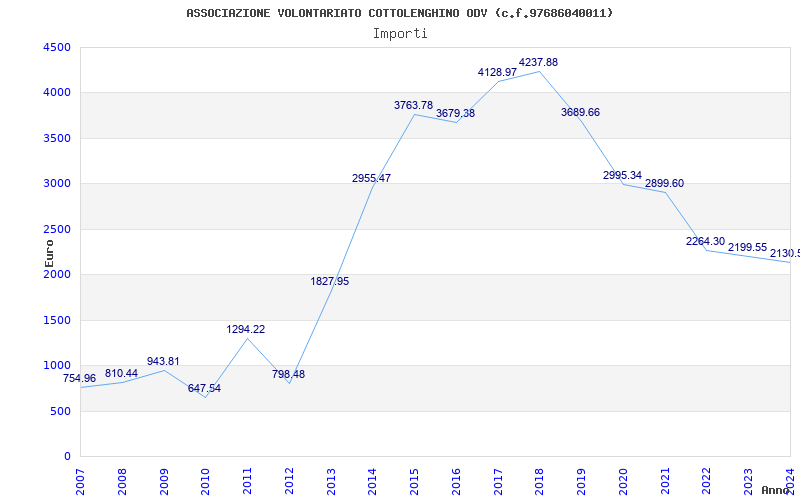Click the x-axis year 2019
Viewport: 800px width, 500px height.
pyautogui.click(x=581, y=482)
